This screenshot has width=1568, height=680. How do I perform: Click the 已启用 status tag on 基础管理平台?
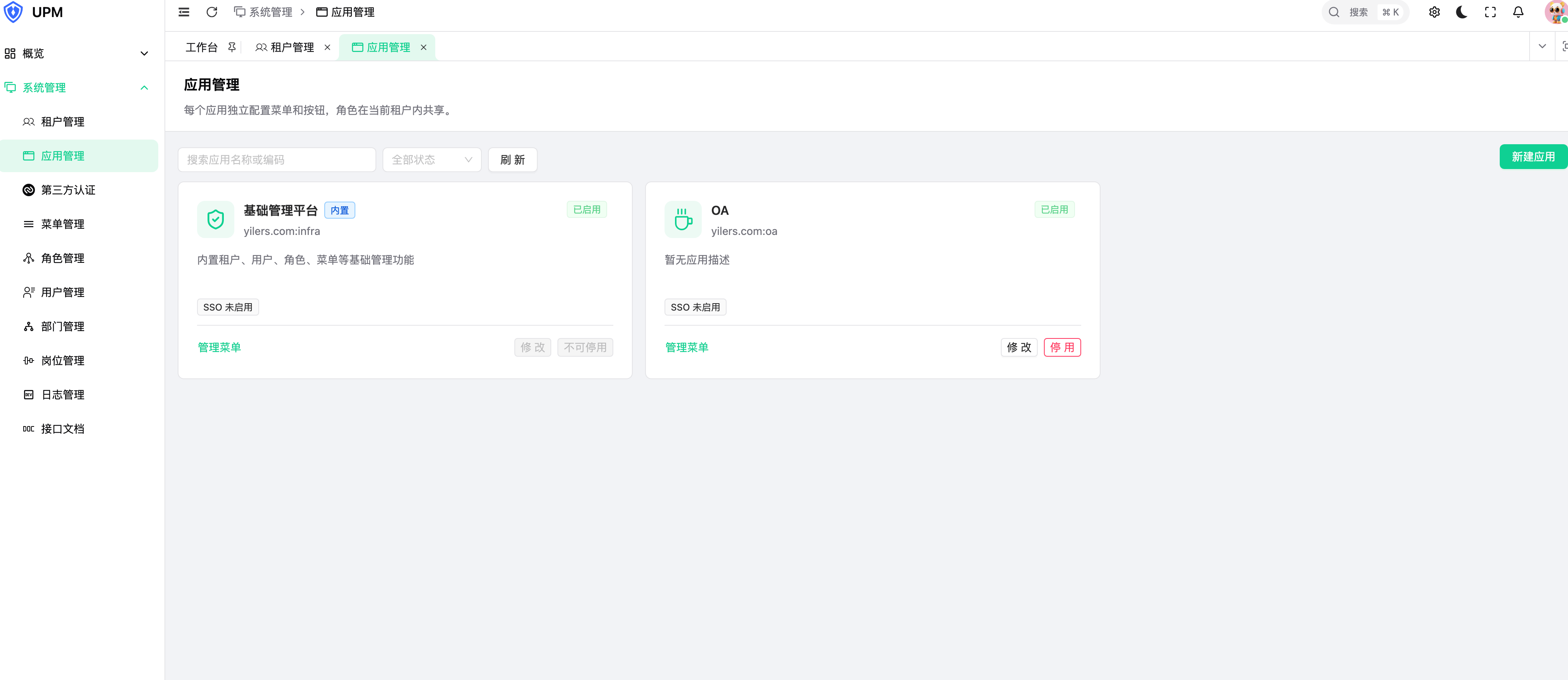pos(587,209)
